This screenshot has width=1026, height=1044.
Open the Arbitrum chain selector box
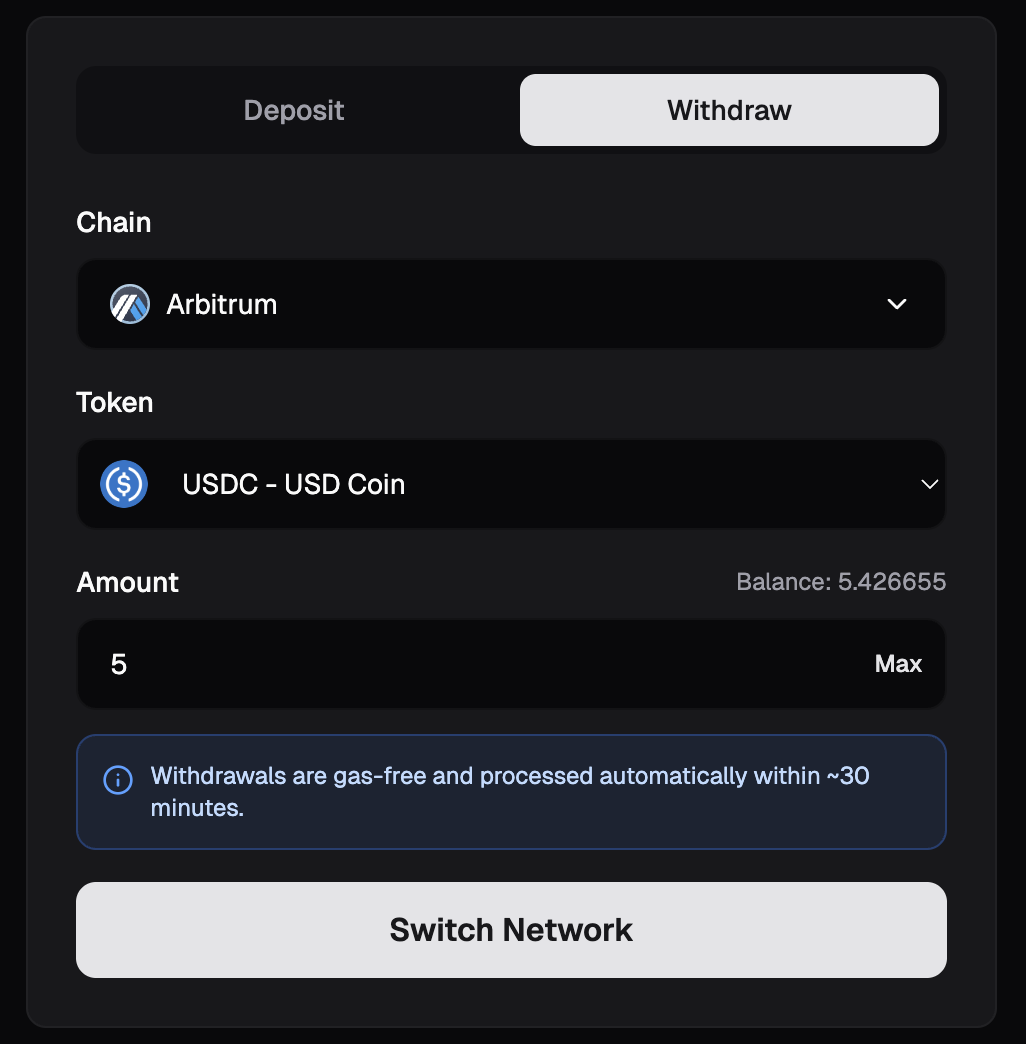(511, 304)
